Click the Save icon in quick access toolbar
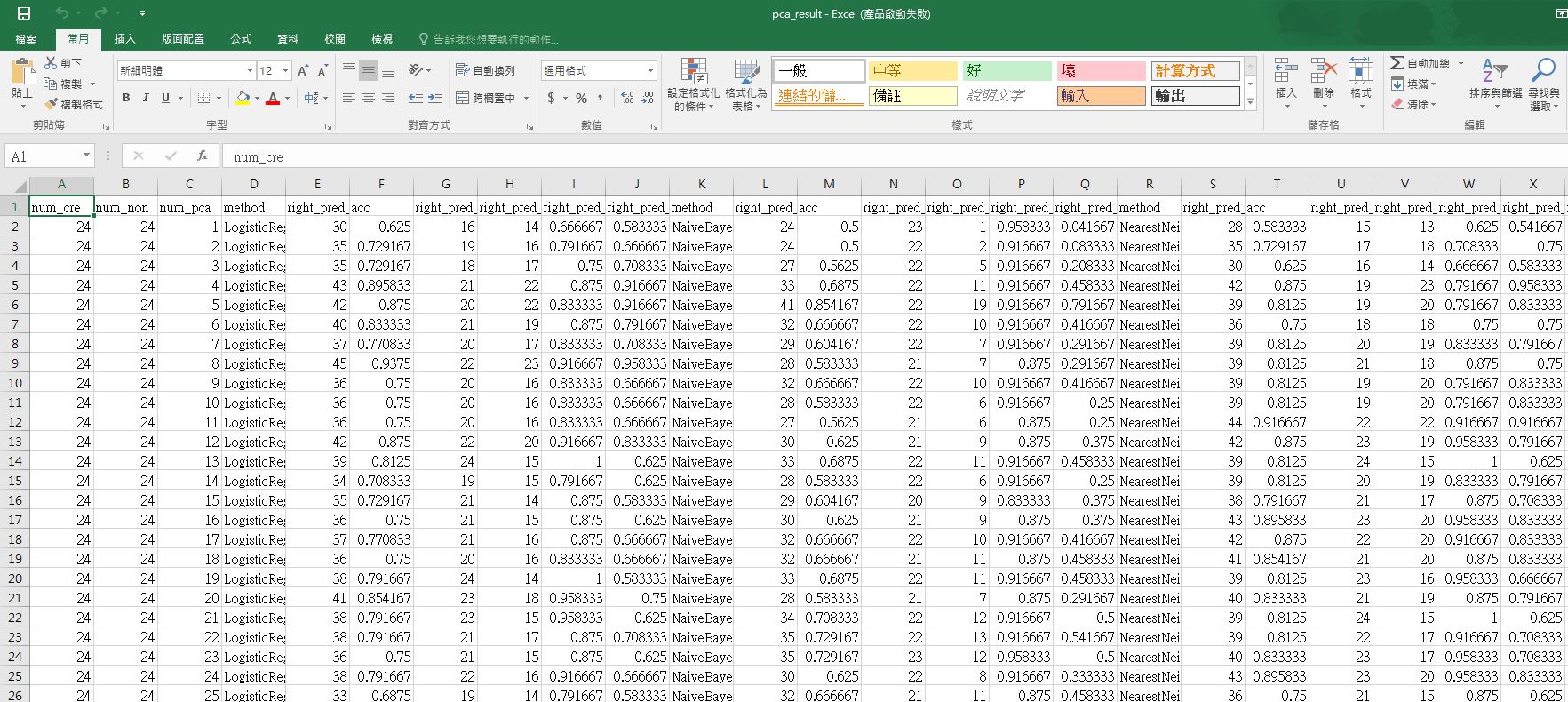Image resolution: width=1568 pixels, height=702 pixels. click(24, 13)
